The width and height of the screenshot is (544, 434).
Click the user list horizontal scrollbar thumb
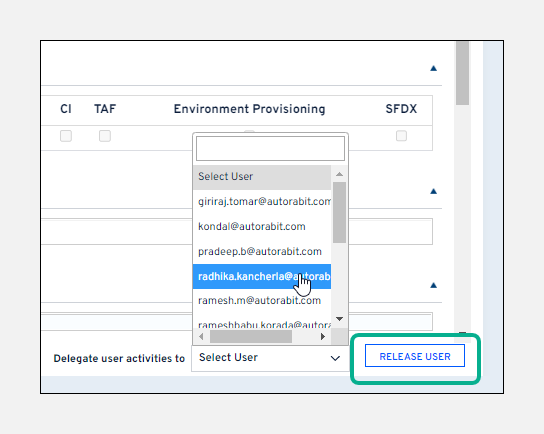coord(251,336)
